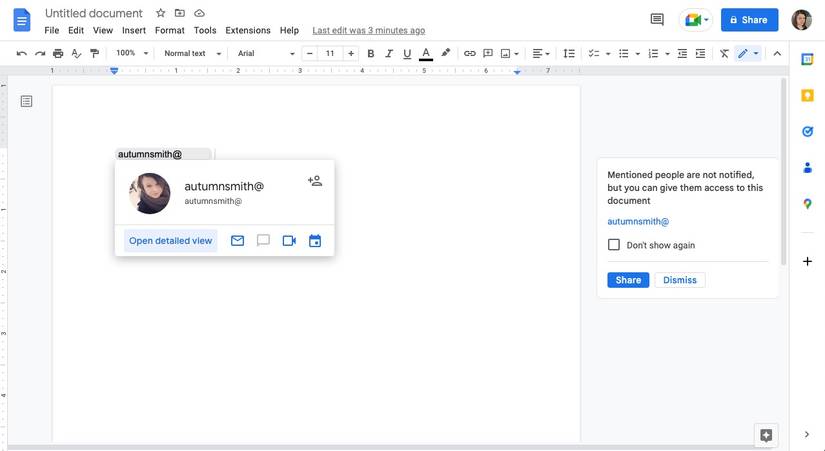Click the Clear formatting icon
Image resolution: width=825 pixels, height=451 pixels.
tap(724, 53)
